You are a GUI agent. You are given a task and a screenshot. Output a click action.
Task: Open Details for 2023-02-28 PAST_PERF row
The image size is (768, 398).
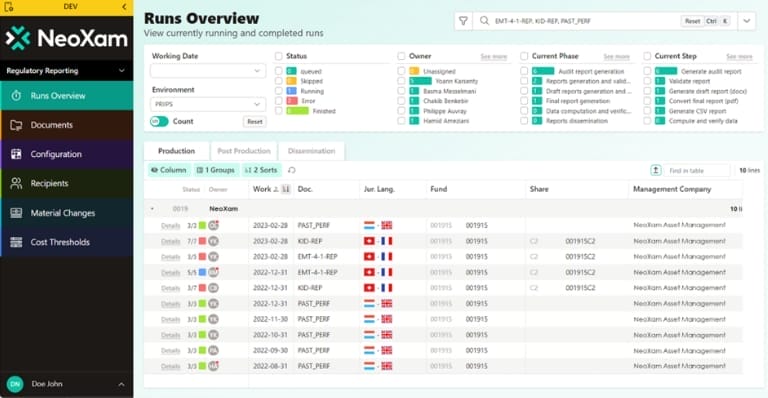[170, 226]
